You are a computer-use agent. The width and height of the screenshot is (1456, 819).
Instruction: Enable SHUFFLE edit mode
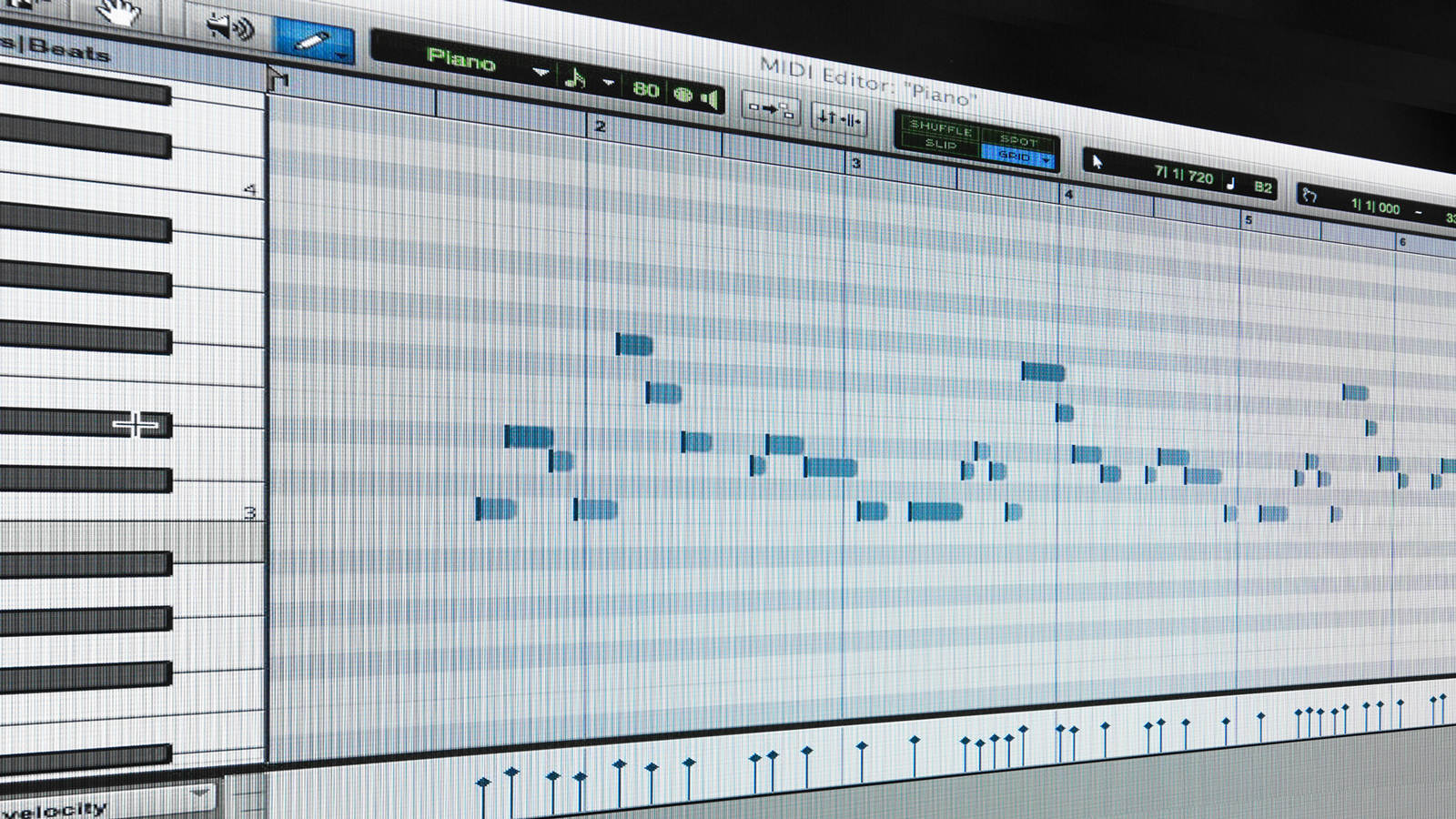(x=941, y=127)
